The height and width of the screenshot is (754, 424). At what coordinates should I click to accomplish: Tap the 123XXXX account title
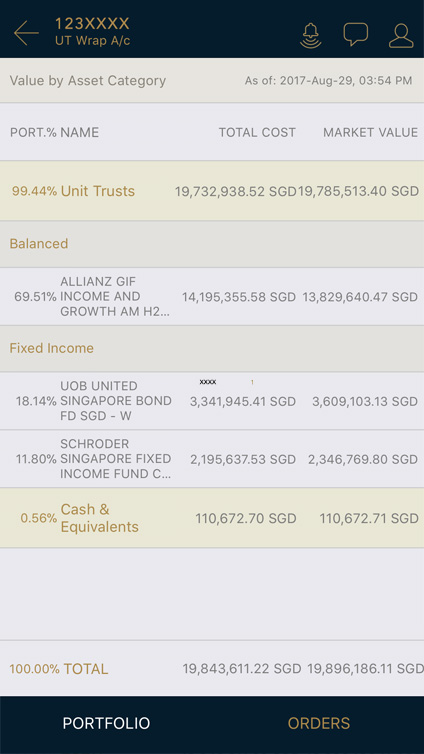pyautogui.click(x=92, y=24)
